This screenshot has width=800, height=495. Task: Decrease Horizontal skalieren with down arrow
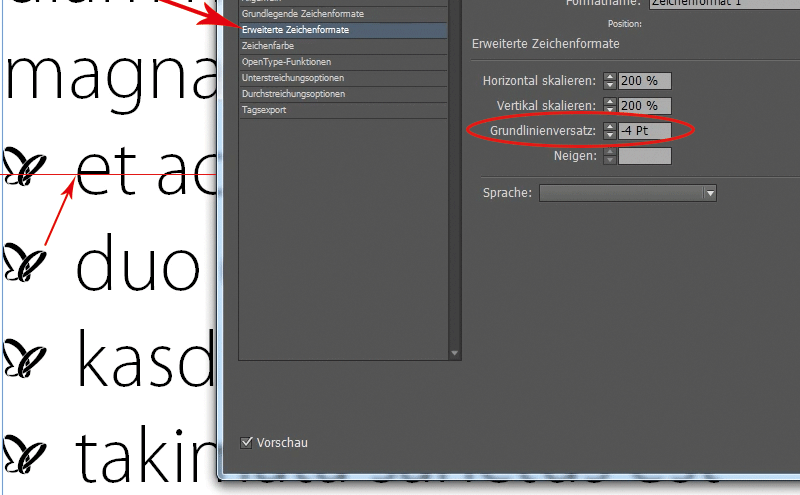(x=610, y=85)
